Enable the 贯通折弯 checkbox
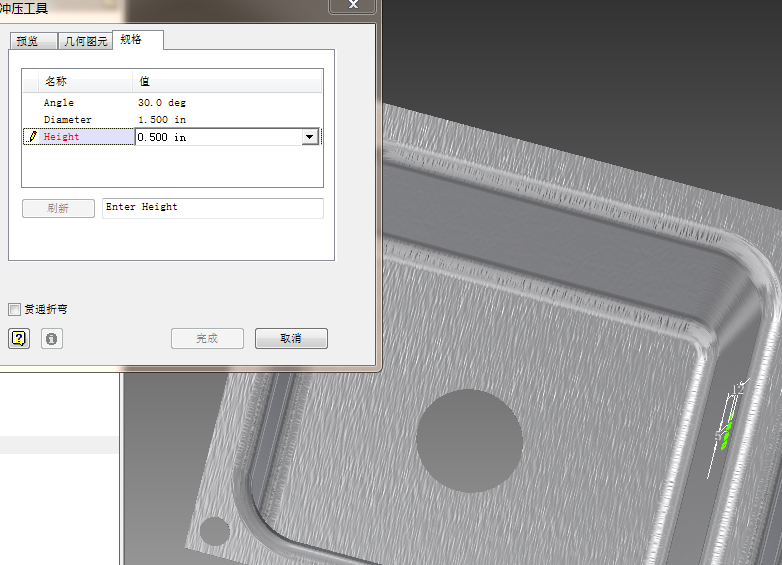The image size is (782, 565). coord(15,310)
